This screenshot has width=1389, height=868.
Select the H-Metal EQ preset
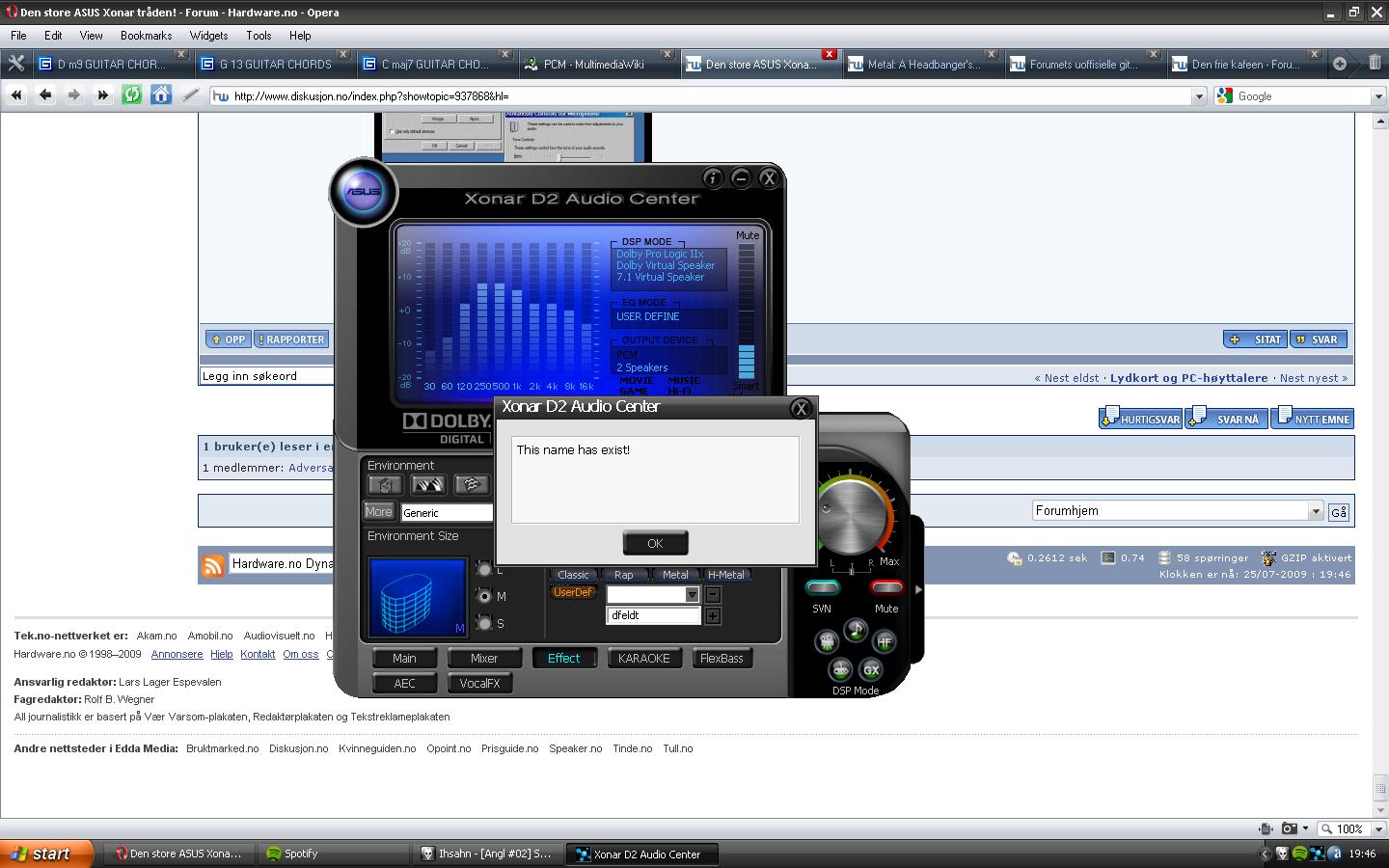[x=726, y=575]
